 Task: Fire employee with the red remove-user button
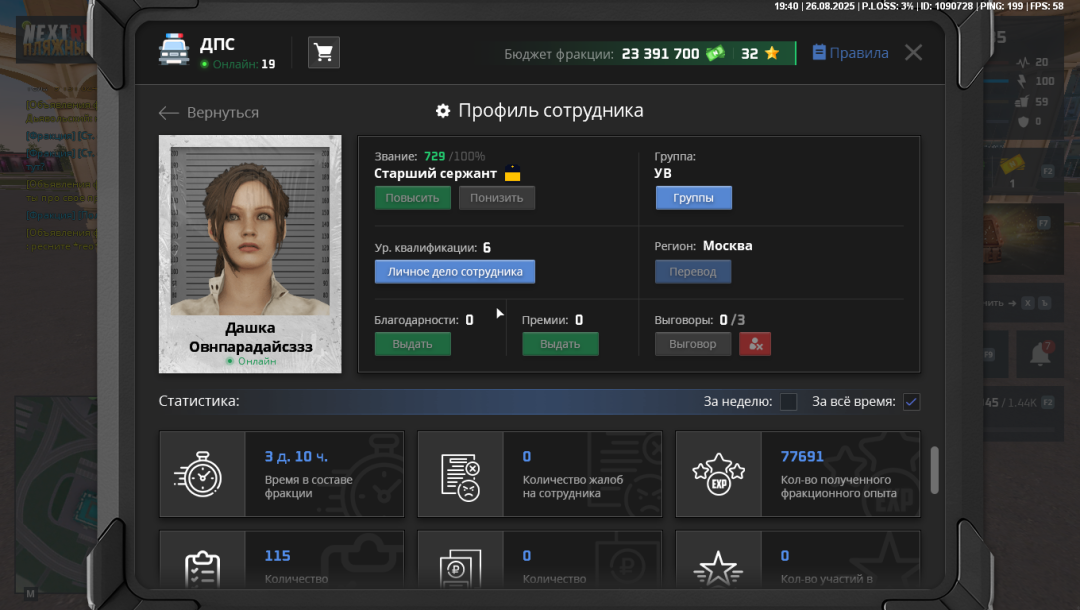point(755,344)
